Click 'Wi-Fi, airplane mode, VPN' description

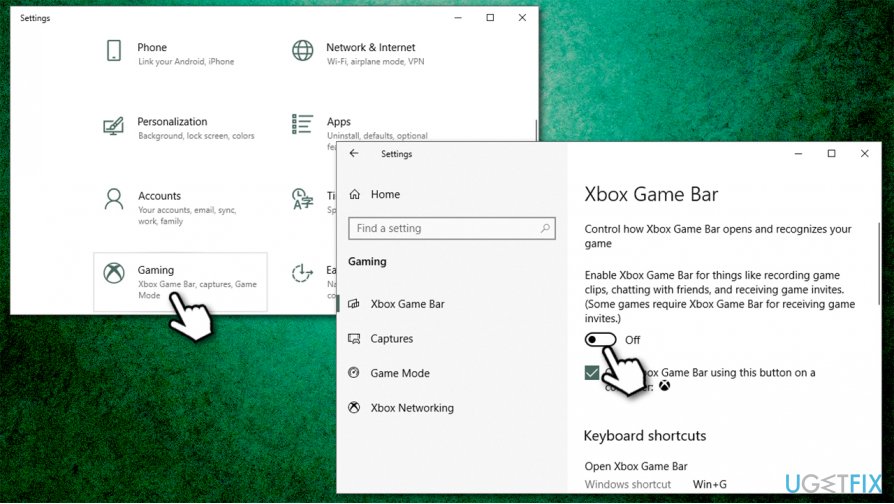(x=375, y=61)
